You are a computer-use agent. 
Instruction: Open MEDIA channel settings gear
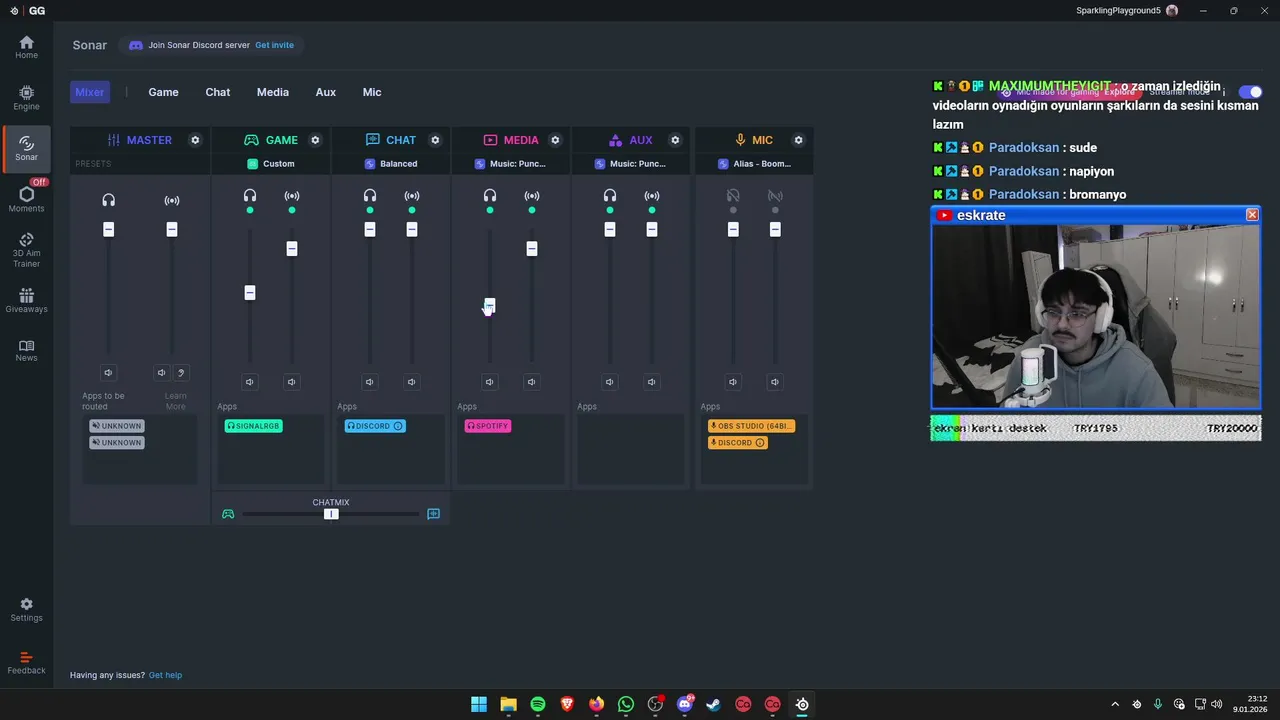click(555, 140)
